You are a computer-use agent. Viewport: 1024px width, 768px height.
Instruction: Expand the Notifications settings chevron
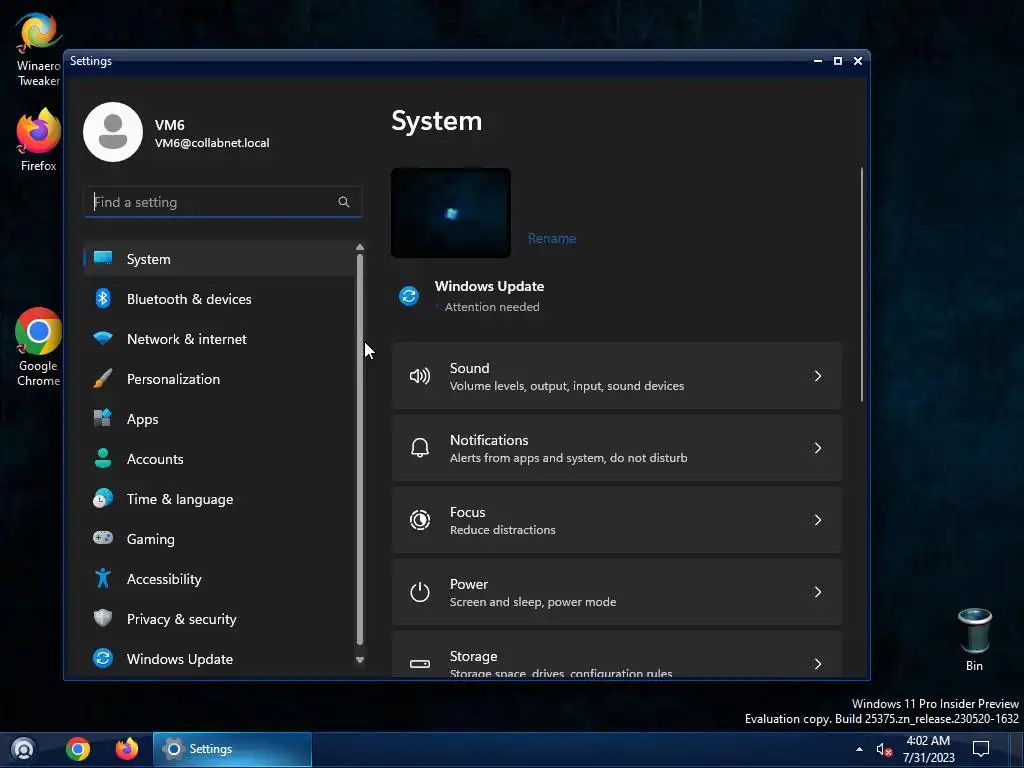click(818, 447)
